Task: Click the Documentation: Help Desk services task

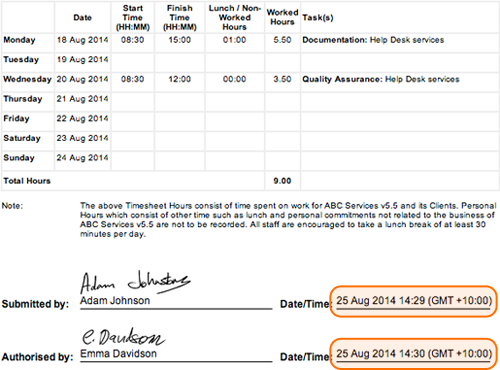Action: coord(373,40)
